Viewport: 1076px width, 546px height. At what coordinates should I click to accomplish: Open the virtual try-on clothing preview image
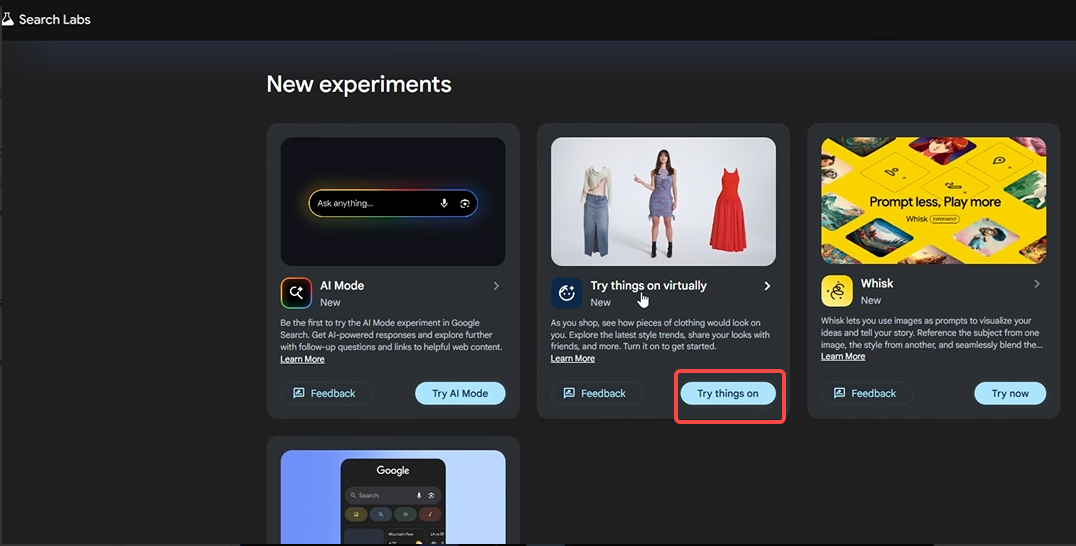(664, 202)
